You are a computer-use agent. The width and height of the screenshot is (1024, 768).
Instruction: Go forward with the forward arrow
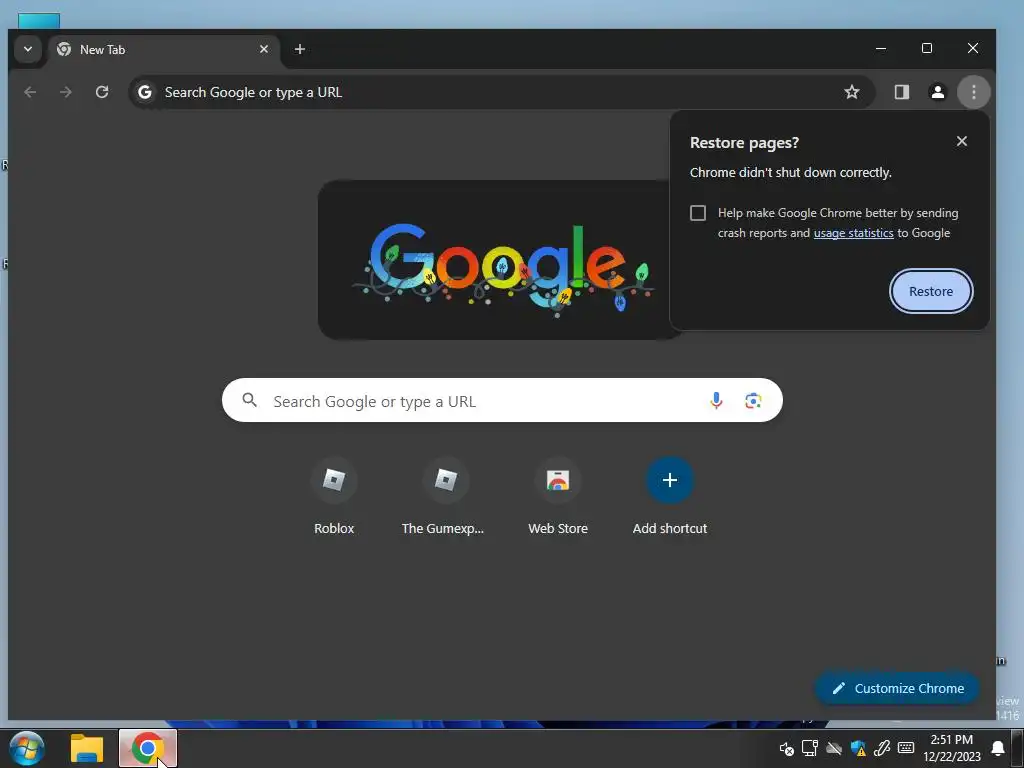coord(66,92)
